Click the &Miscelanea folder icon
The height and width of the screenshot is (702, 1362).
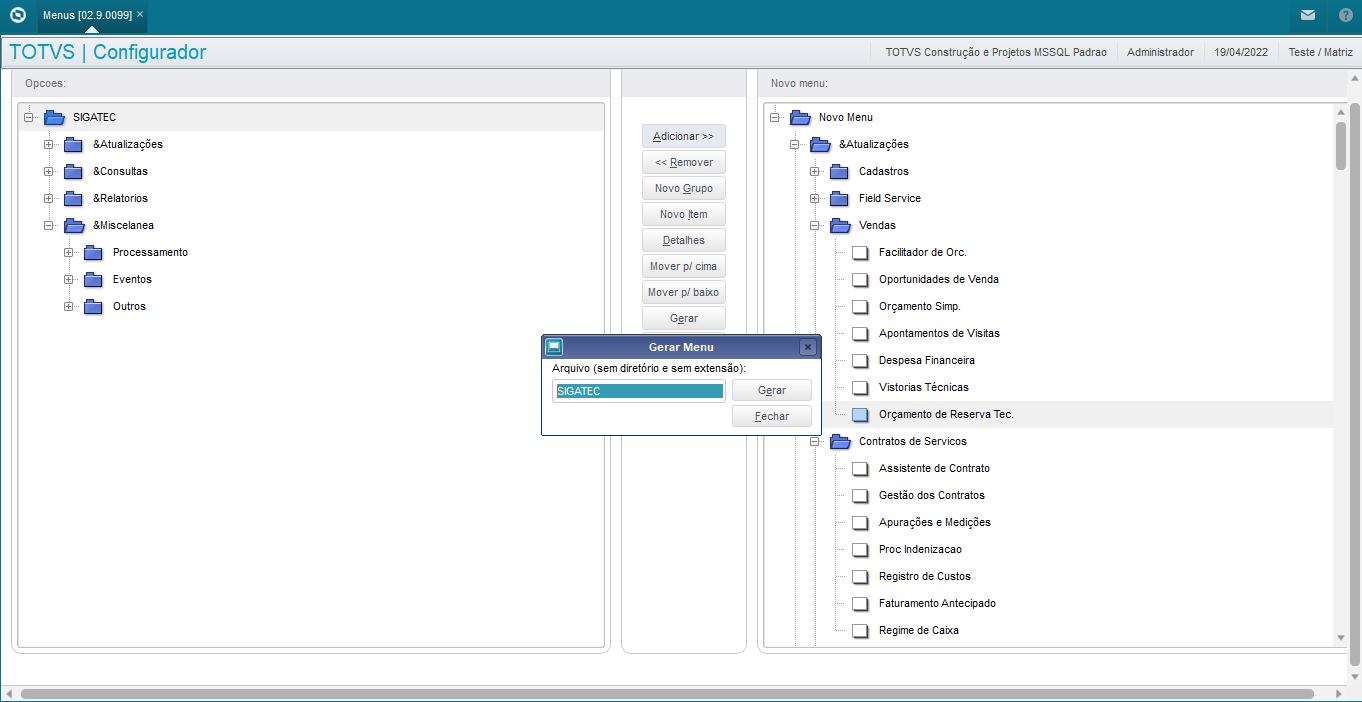click(x=74, y=225)
